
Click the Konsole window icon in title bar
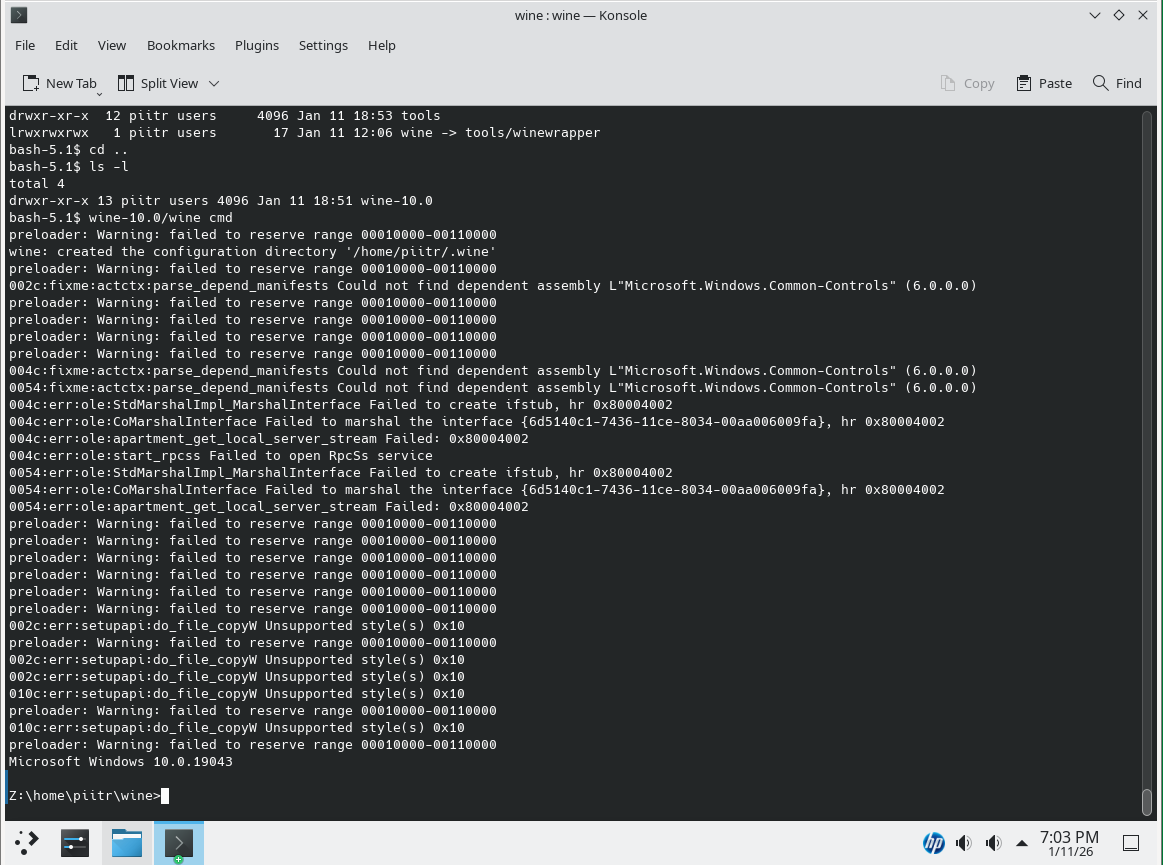click(18, 15)
